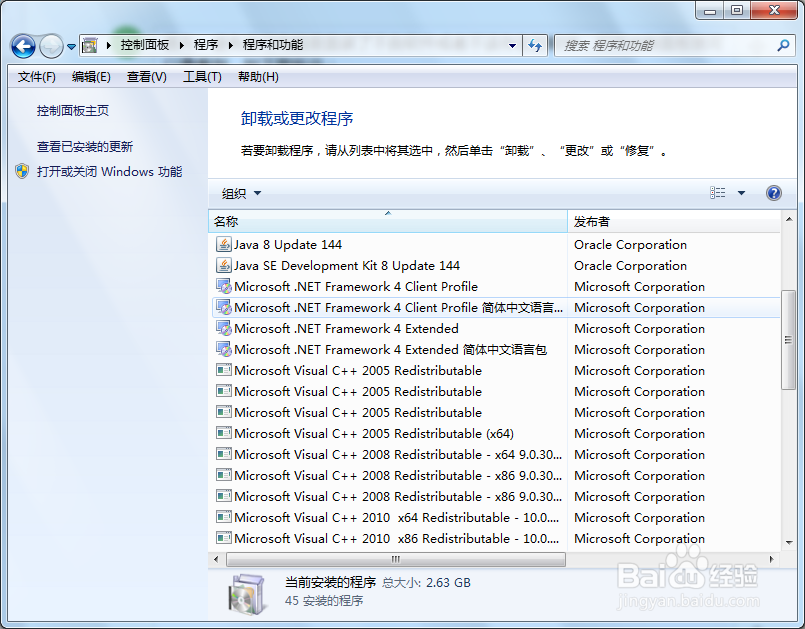Expand the arrow after 控制面板 breadcrumb

coord(182,45)
